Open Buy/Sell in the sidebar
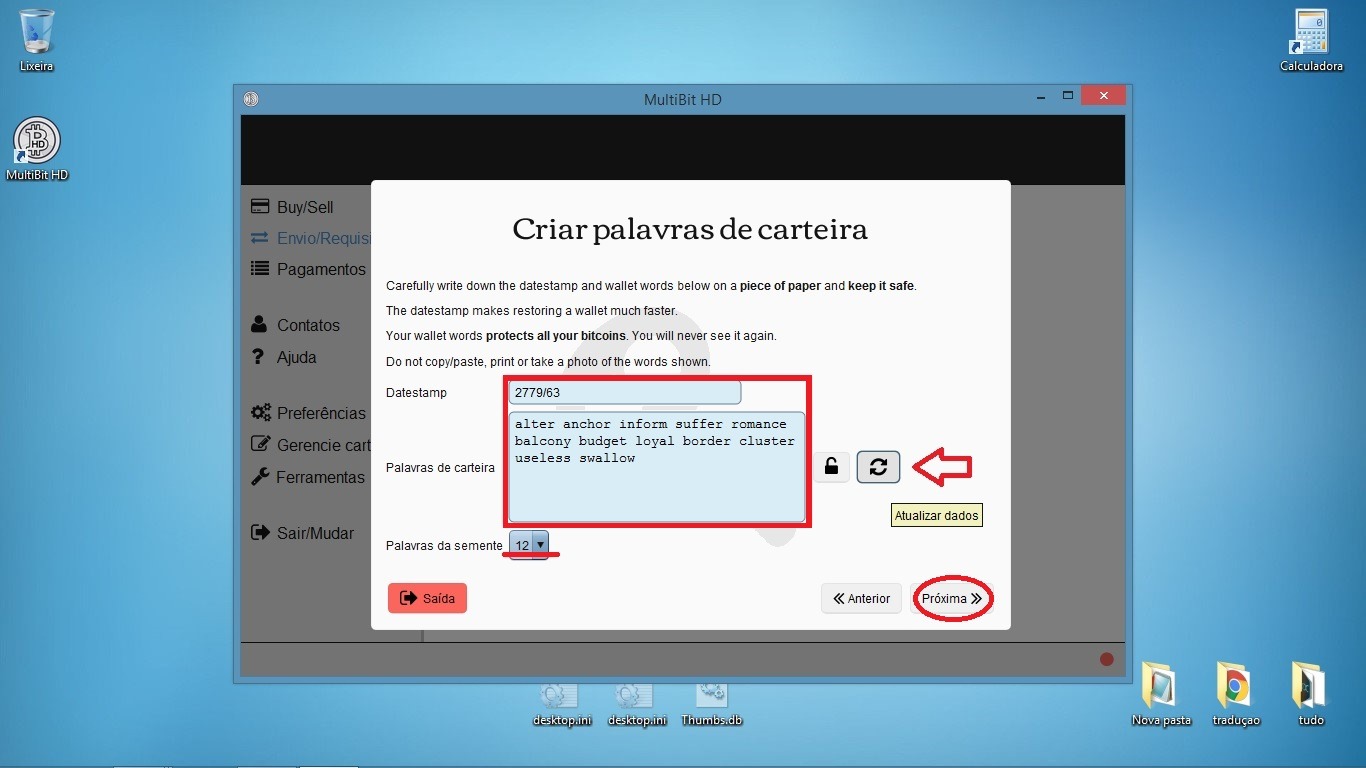This screenshot has width=1366, height=768. pos(305,207)
